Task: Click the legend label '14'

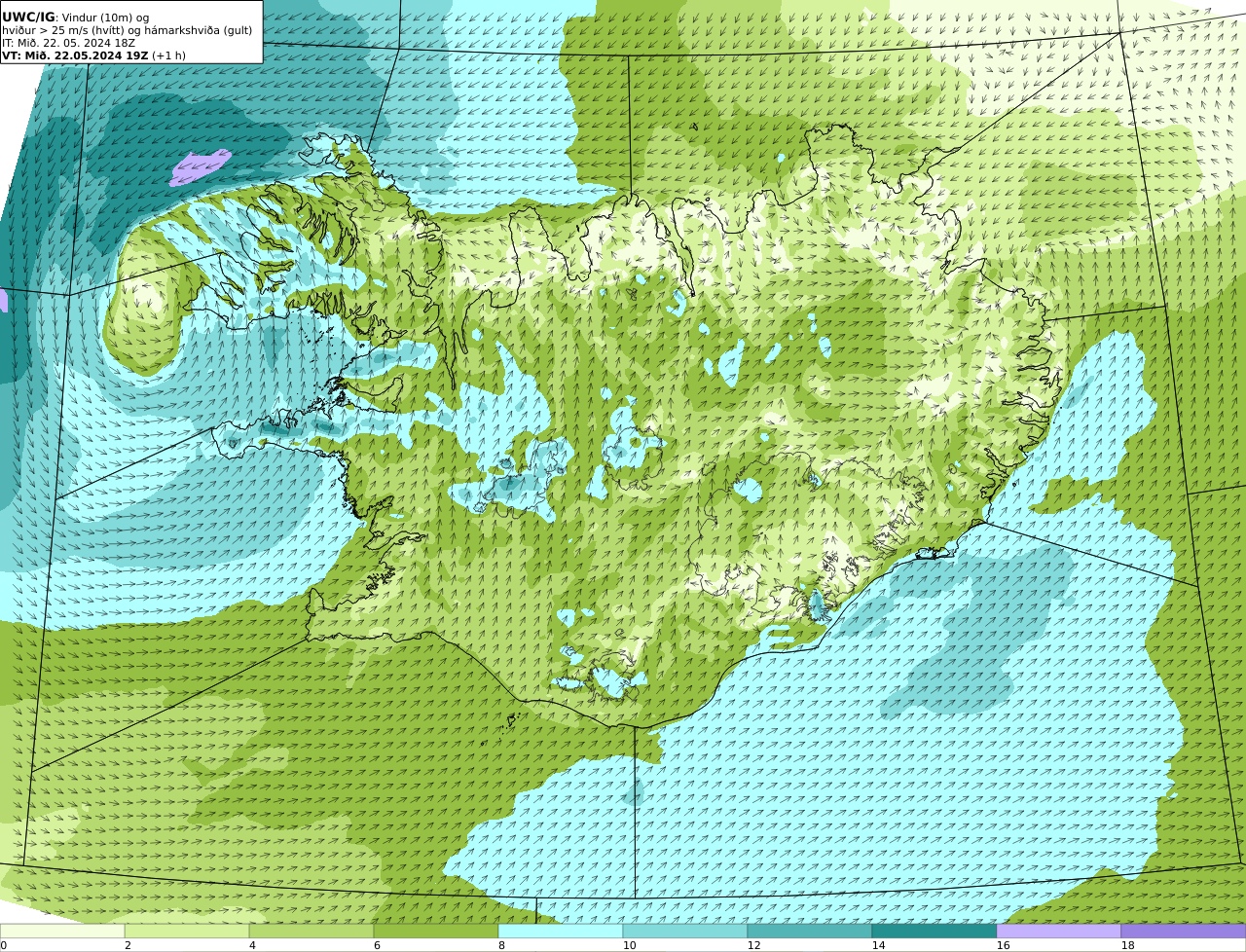Action: click(x=879, y=945)
